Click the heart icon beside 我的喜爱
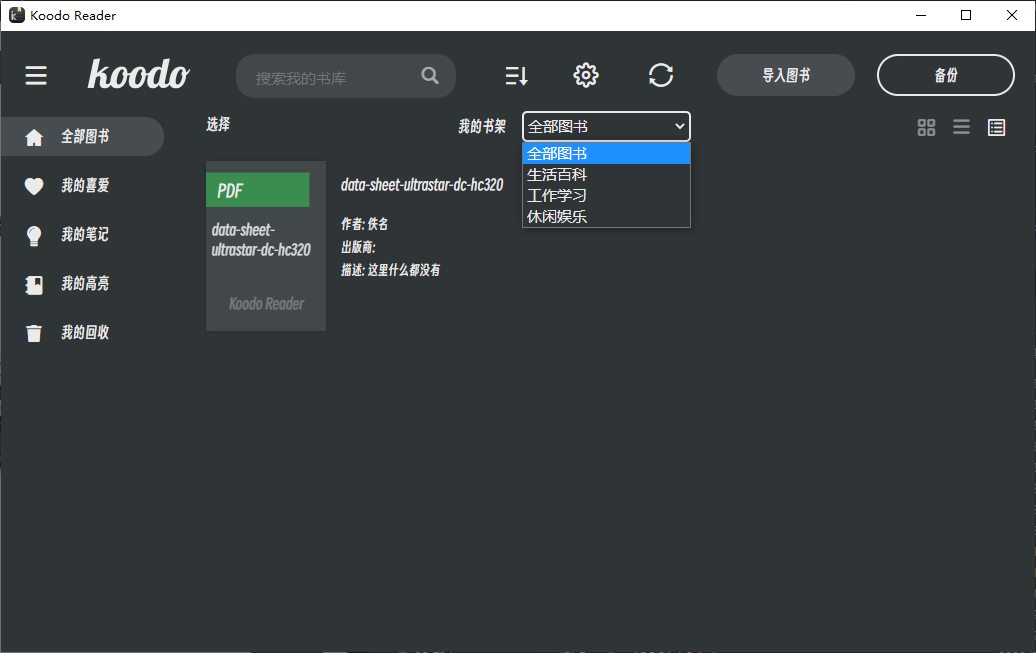The width and height of the screenshot is (1036, 653). click(35, 186)
